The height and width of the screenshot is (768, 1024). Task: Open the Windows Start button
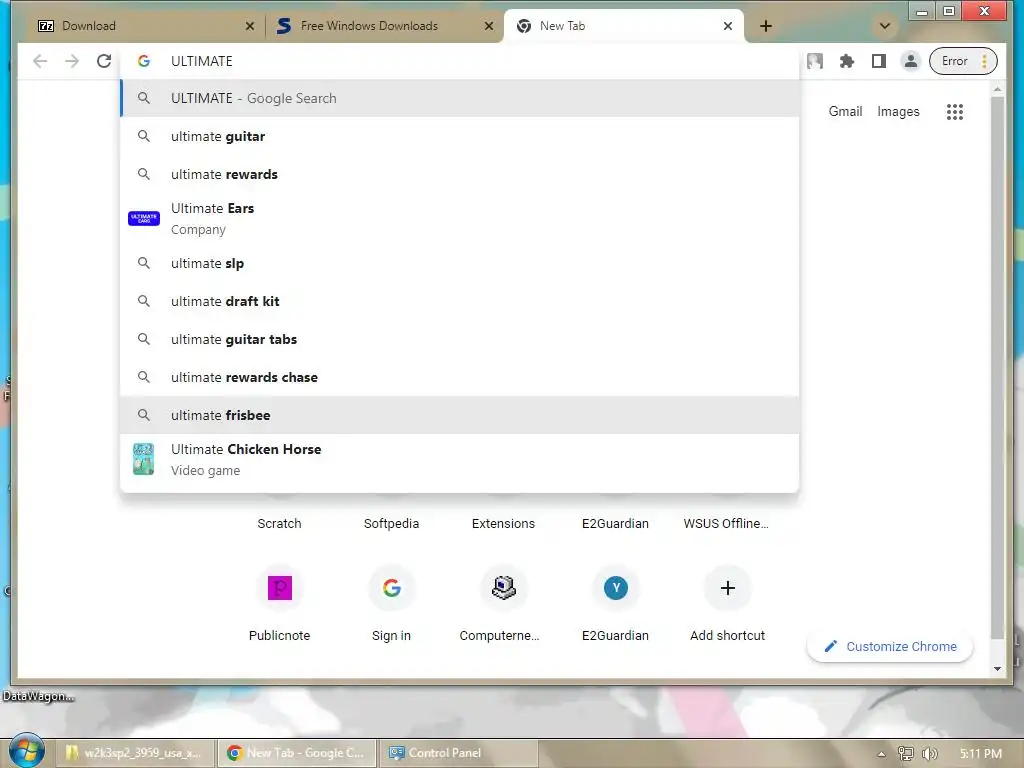click(x=27, y=752)
